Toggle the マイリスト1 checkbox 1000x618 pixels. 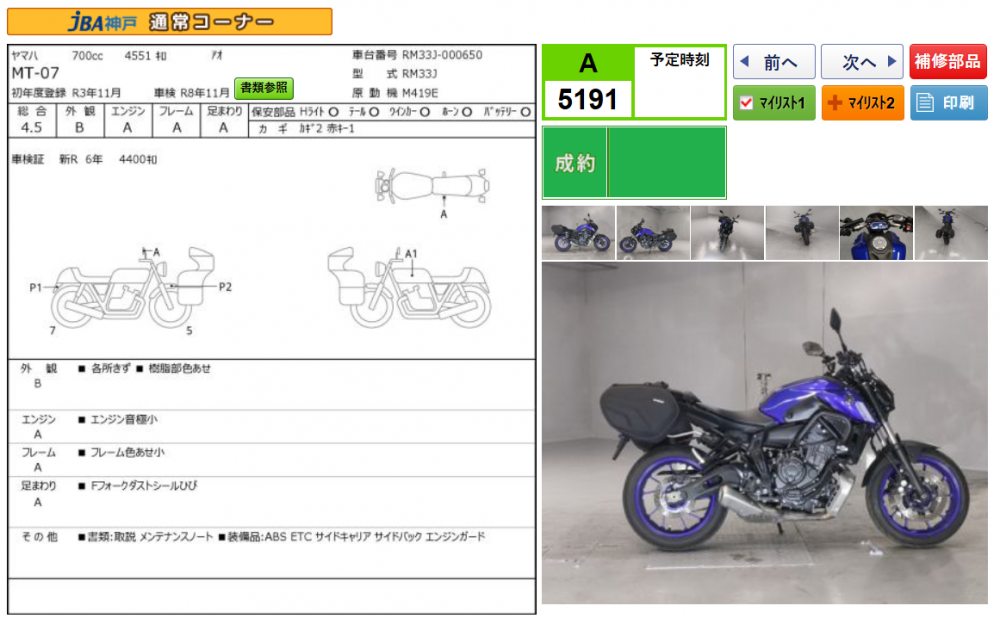(745, 103)
